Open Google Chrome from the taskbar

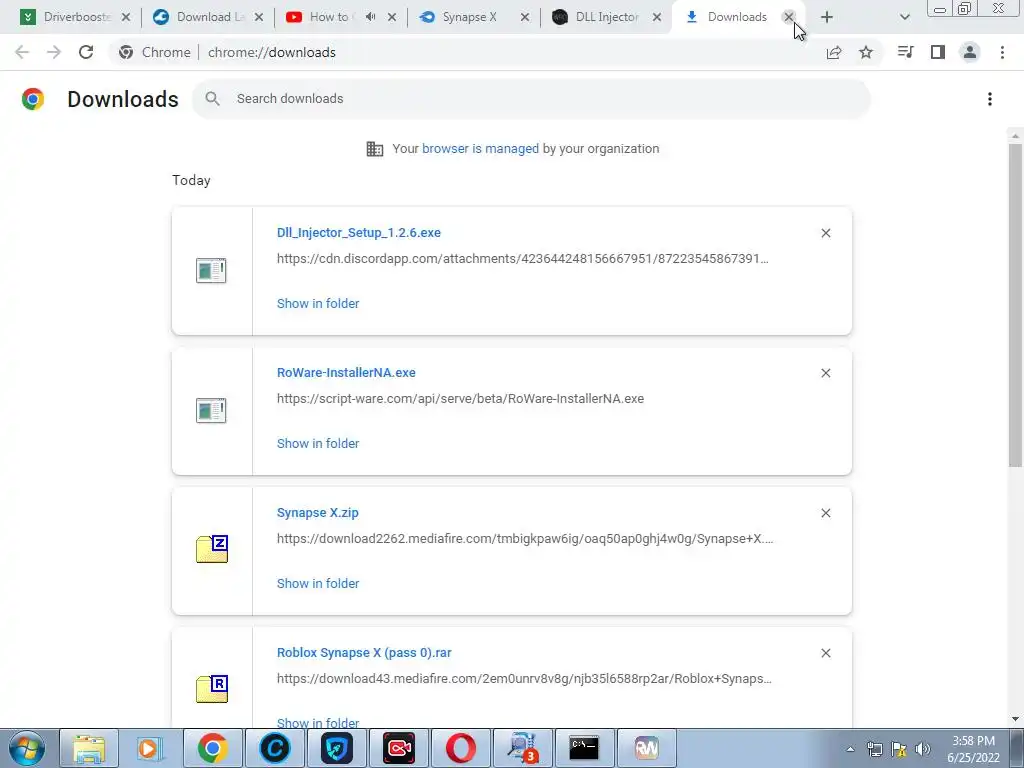(x=212, y=748)
